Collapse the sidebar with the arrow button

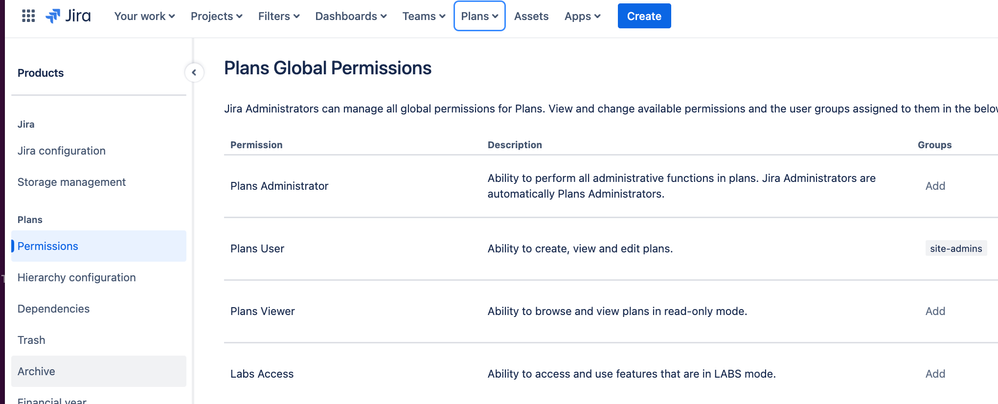click(194, 72)
